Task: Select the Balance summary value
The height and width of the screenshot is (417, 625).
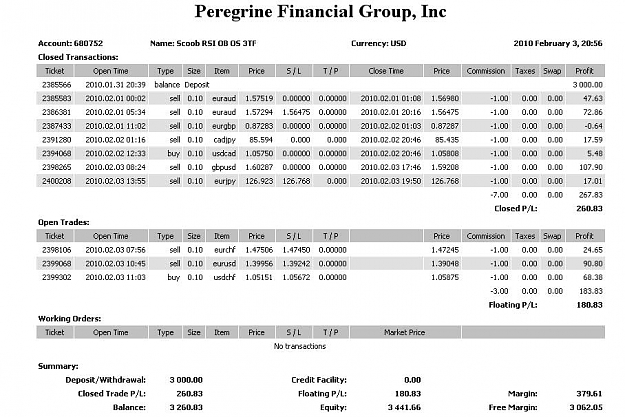Action: (x=186, y=407)
